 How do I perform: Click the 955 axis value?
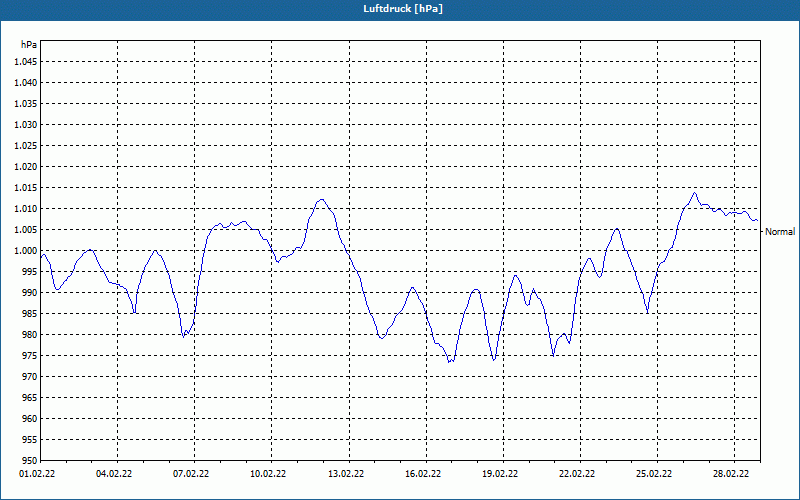click(30, 440)
